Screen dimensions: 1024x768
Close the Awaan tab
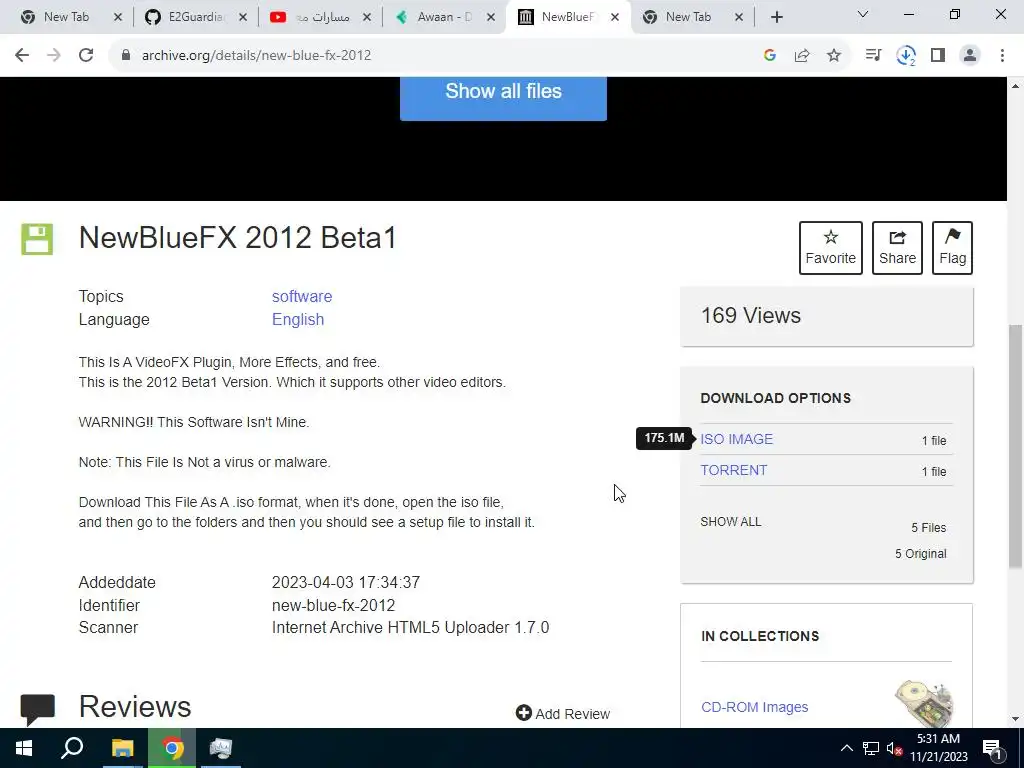491,18
